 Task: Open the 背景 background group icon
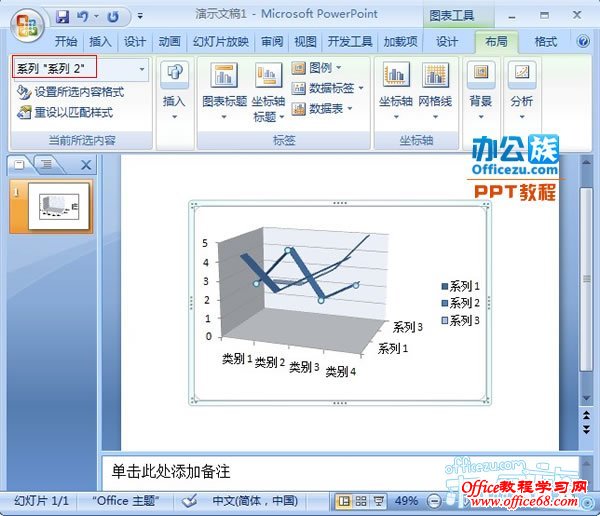tap(481, 72)
